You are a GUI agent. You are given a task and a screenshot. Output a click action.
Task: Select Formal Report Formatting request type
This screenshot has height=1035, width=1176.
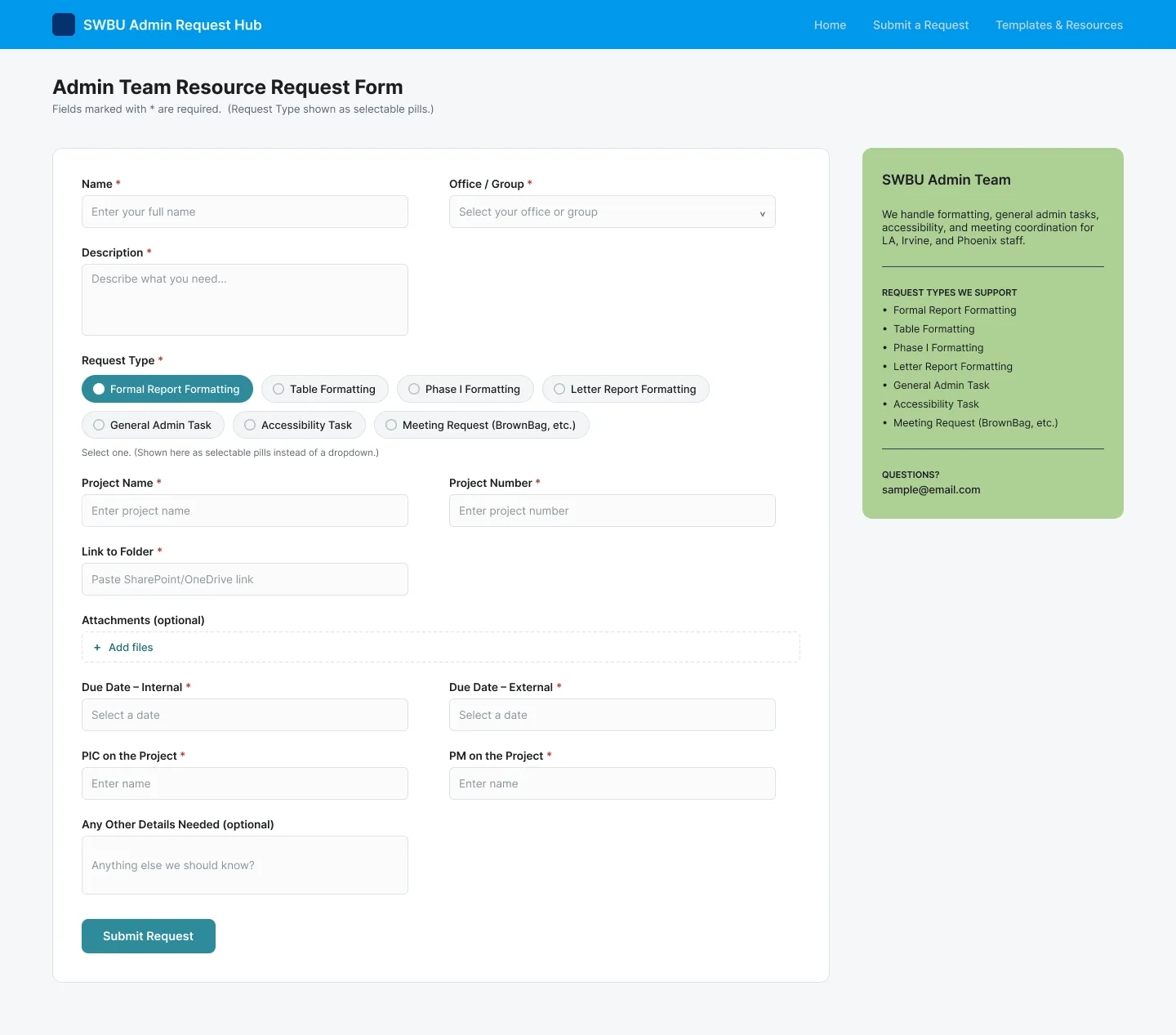point(167,389)
